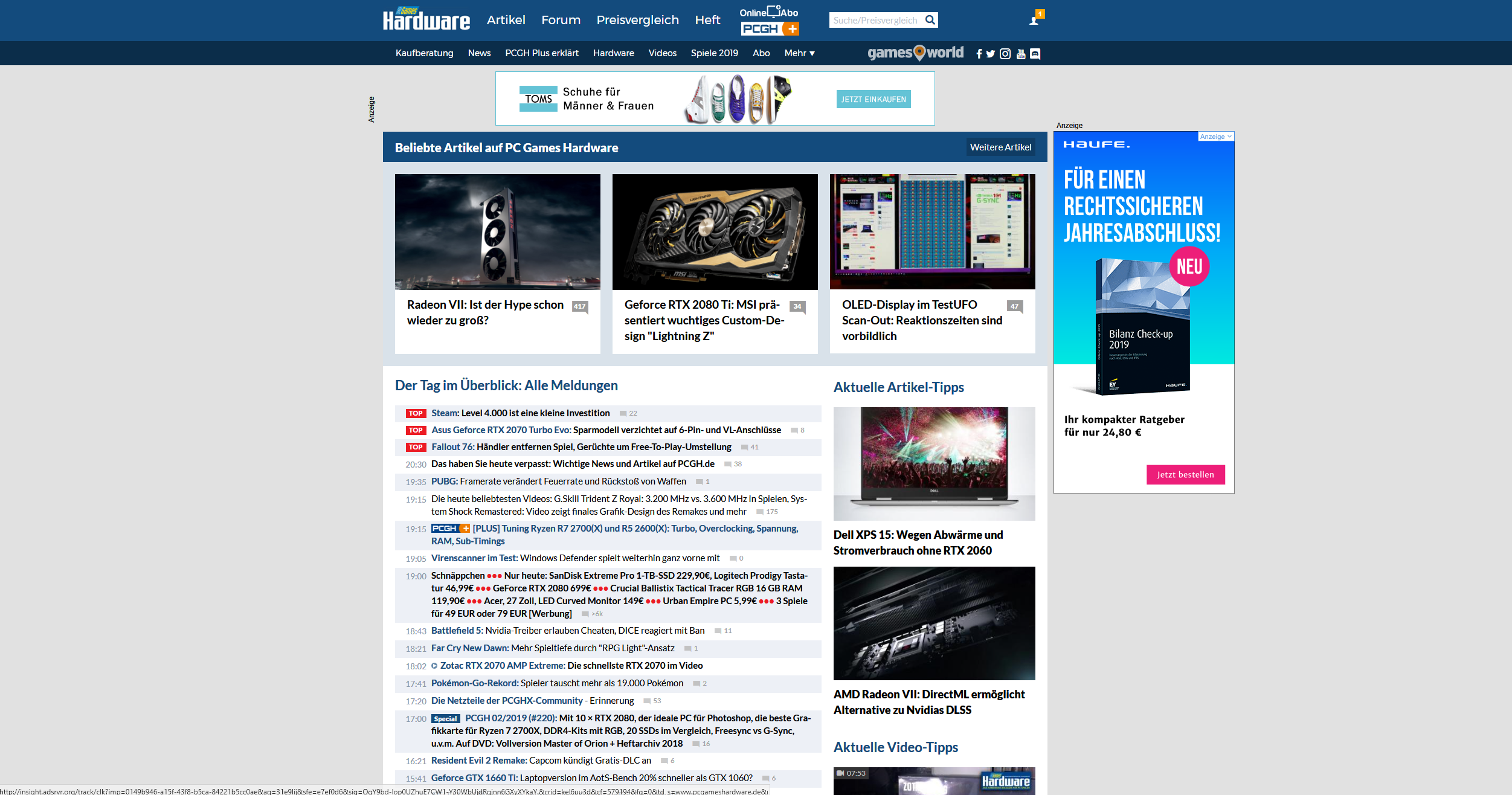
Task: Select Preisvergleich in the top navigation
Action: tap(638, 20)
